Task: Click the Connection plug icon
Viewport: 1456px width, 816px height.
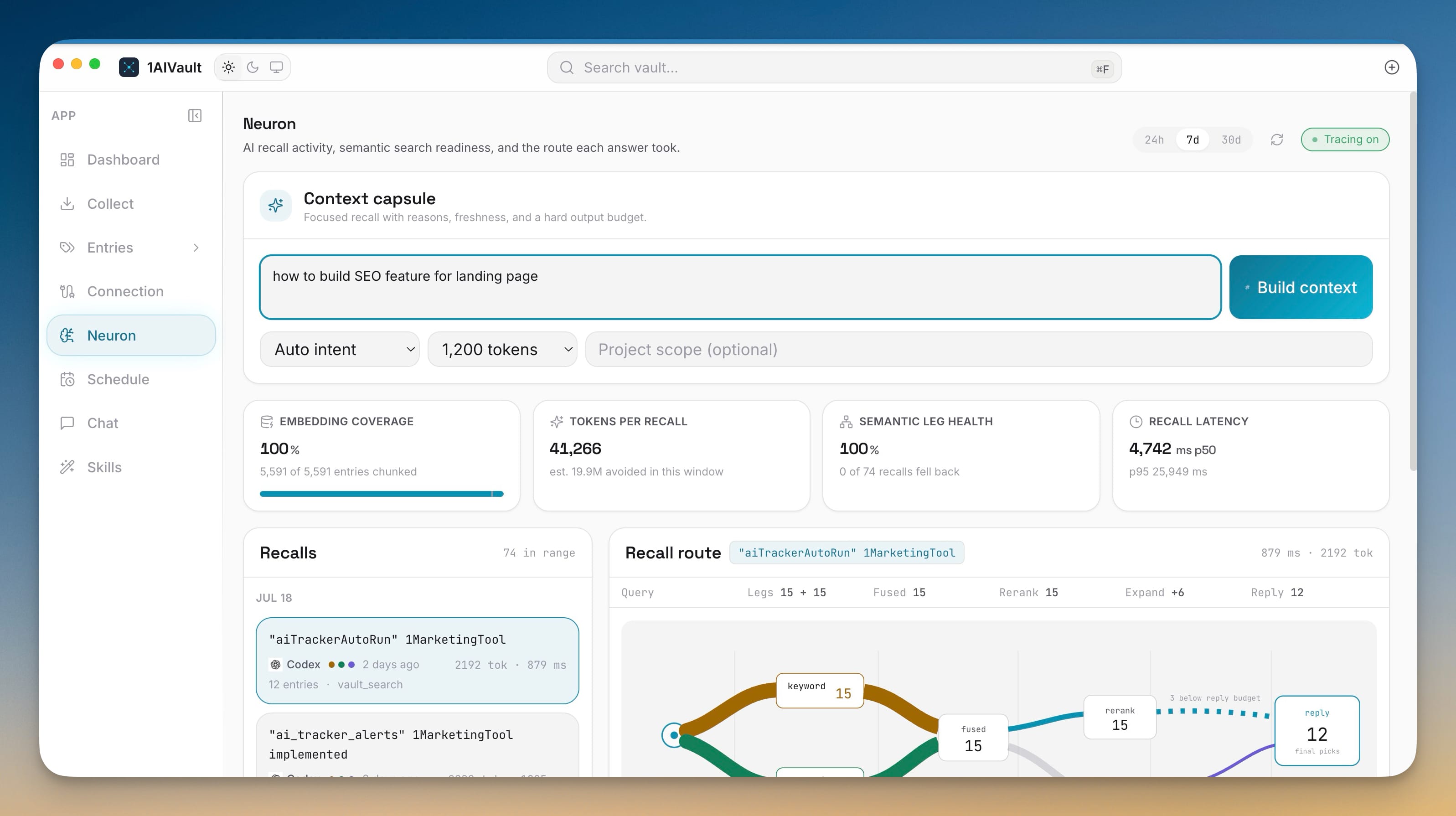Action: pos(67,292)
